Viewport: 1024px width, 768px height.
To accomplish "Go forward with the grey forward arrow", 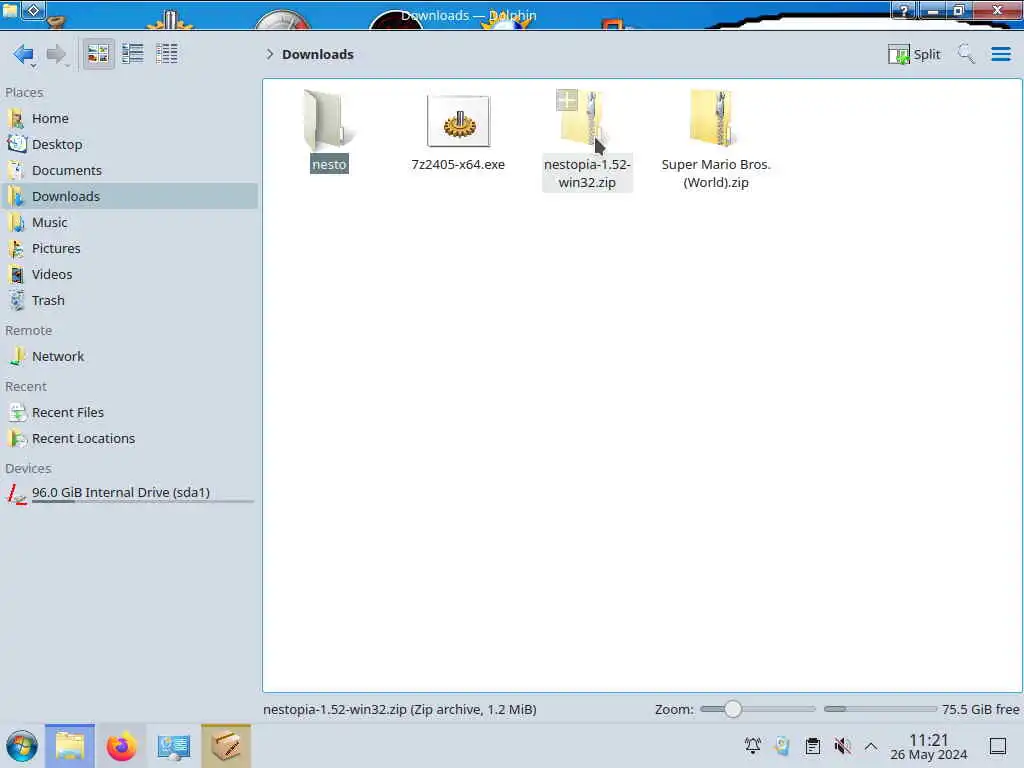I will click(x=57, y=54).
